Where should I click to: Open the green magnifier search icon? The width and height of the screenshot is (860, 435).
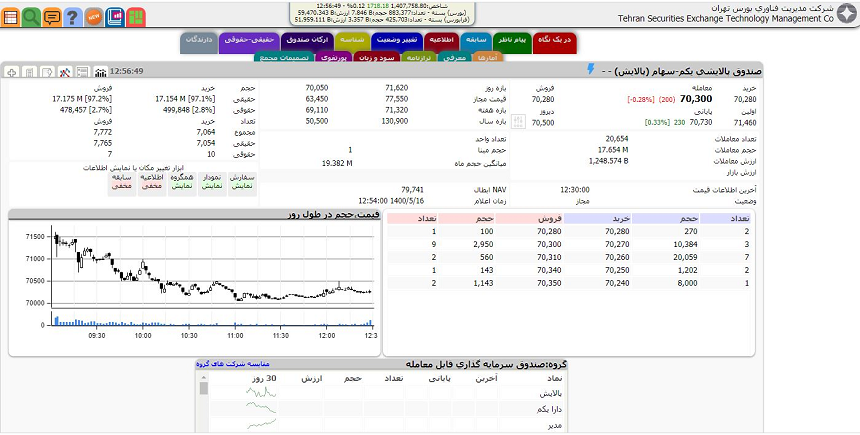(31, 17)
